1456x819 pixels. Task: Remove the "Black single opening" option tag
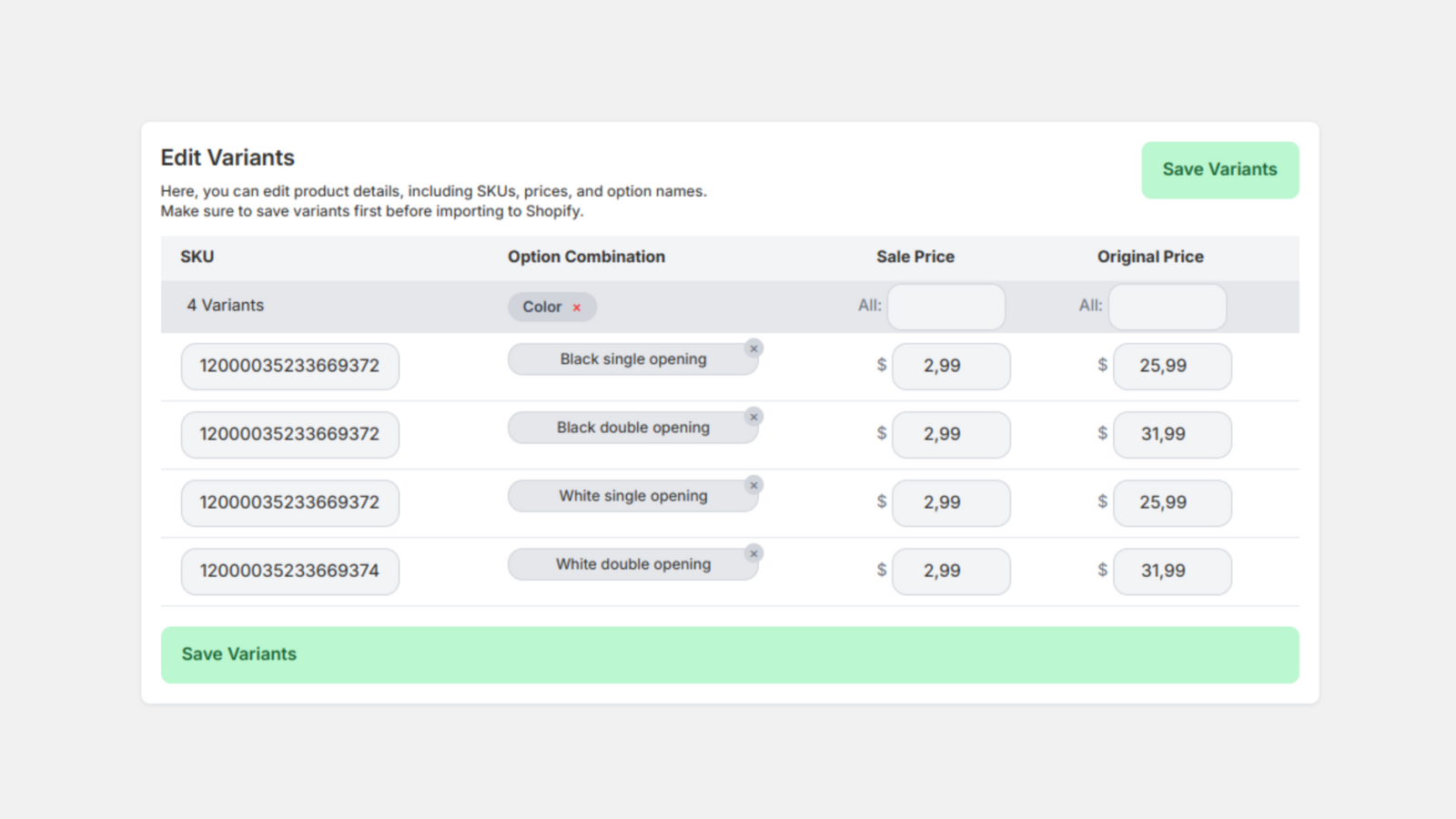753,349
